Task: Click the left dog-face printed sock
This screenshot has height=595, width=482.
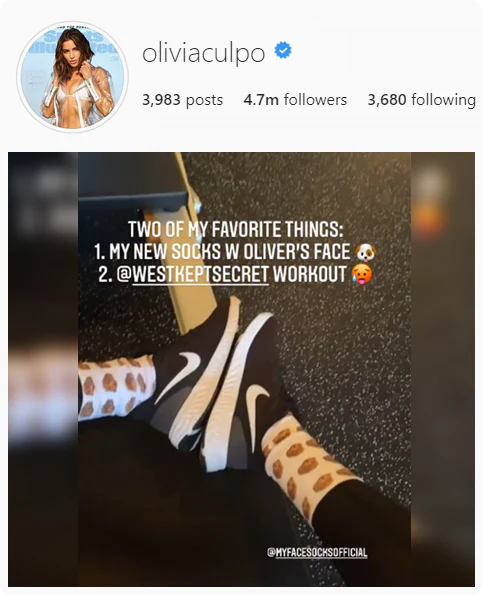Action: [117, 387]
